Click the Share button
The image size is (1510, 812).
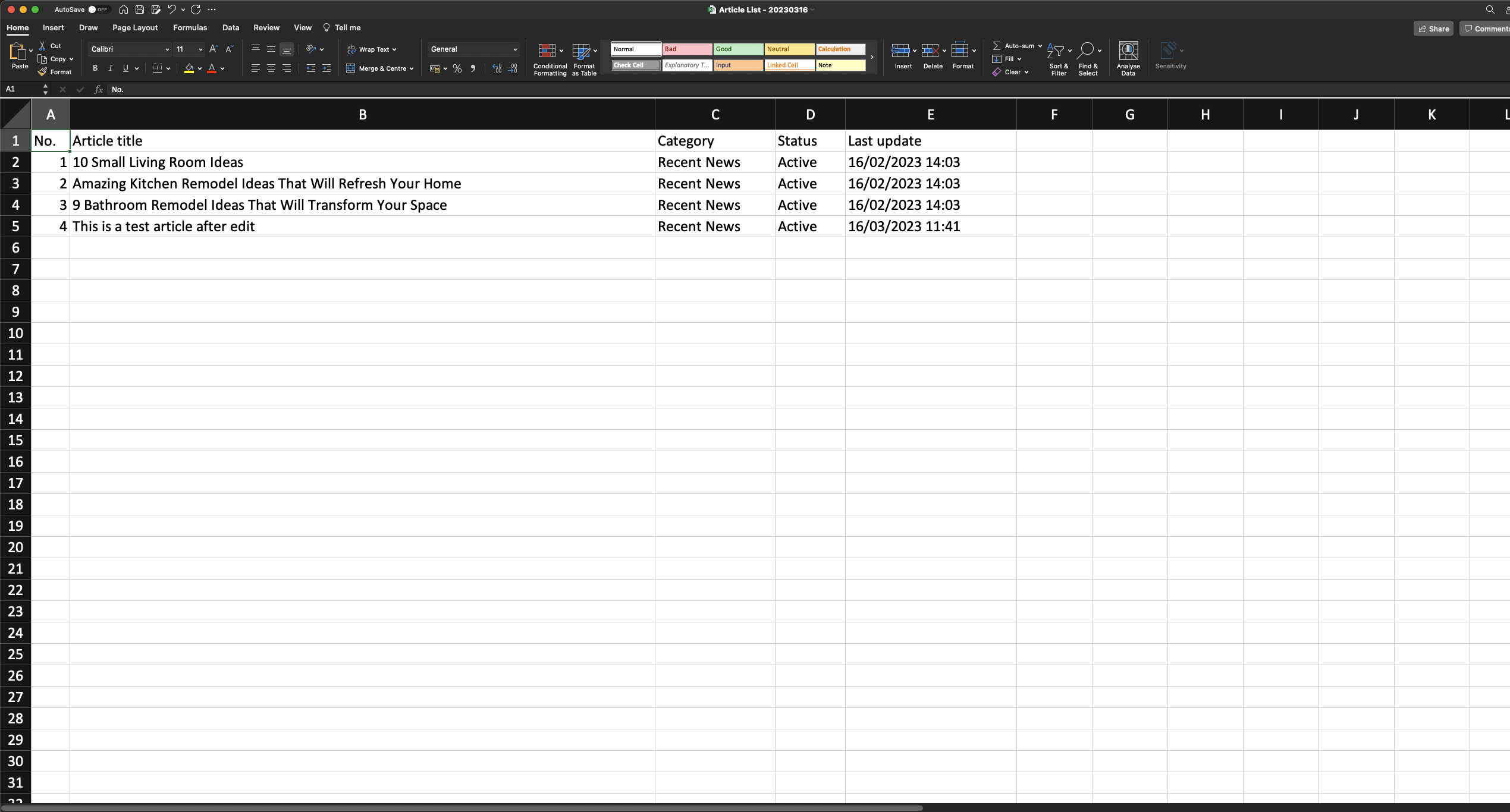1433,29
